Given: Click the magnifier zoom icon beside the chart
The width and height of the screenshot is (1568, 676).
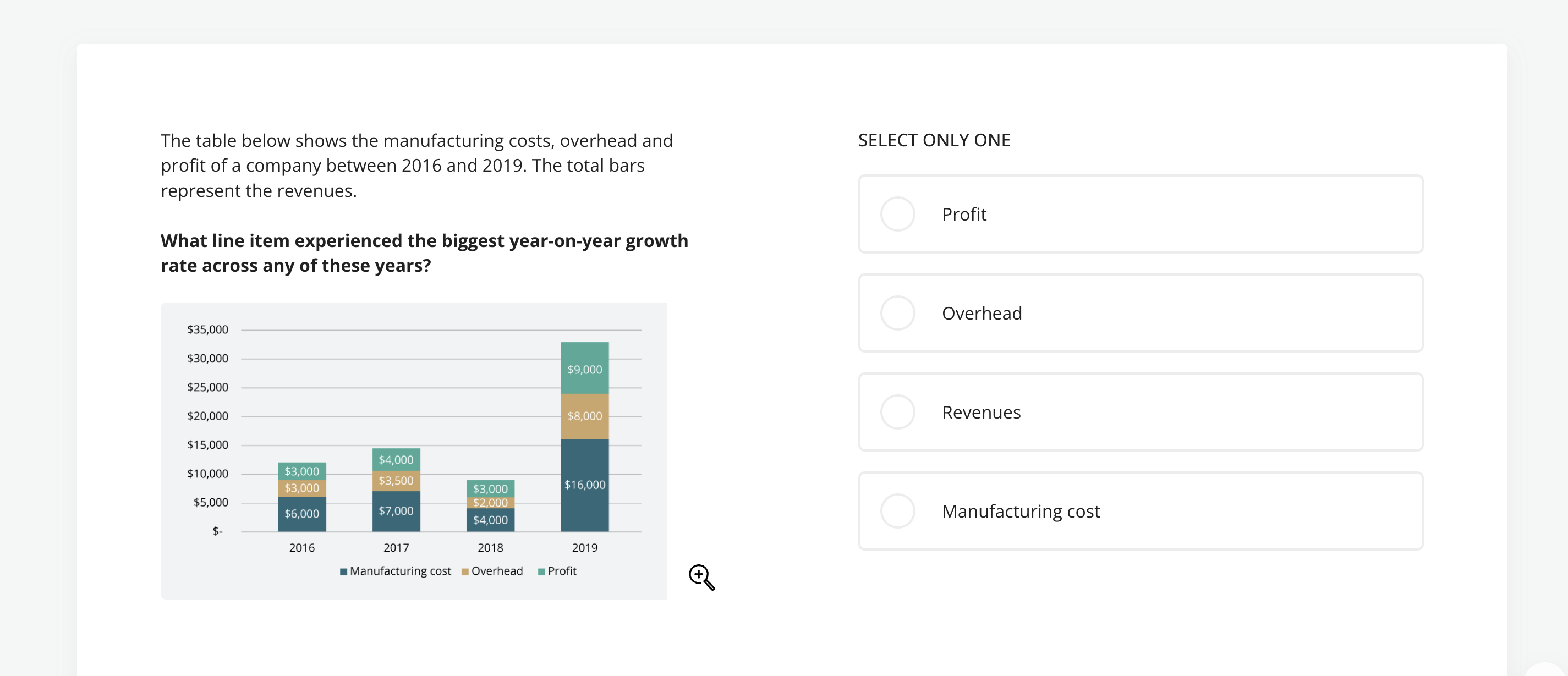Looking at the screenshot, I should (700, 577).
